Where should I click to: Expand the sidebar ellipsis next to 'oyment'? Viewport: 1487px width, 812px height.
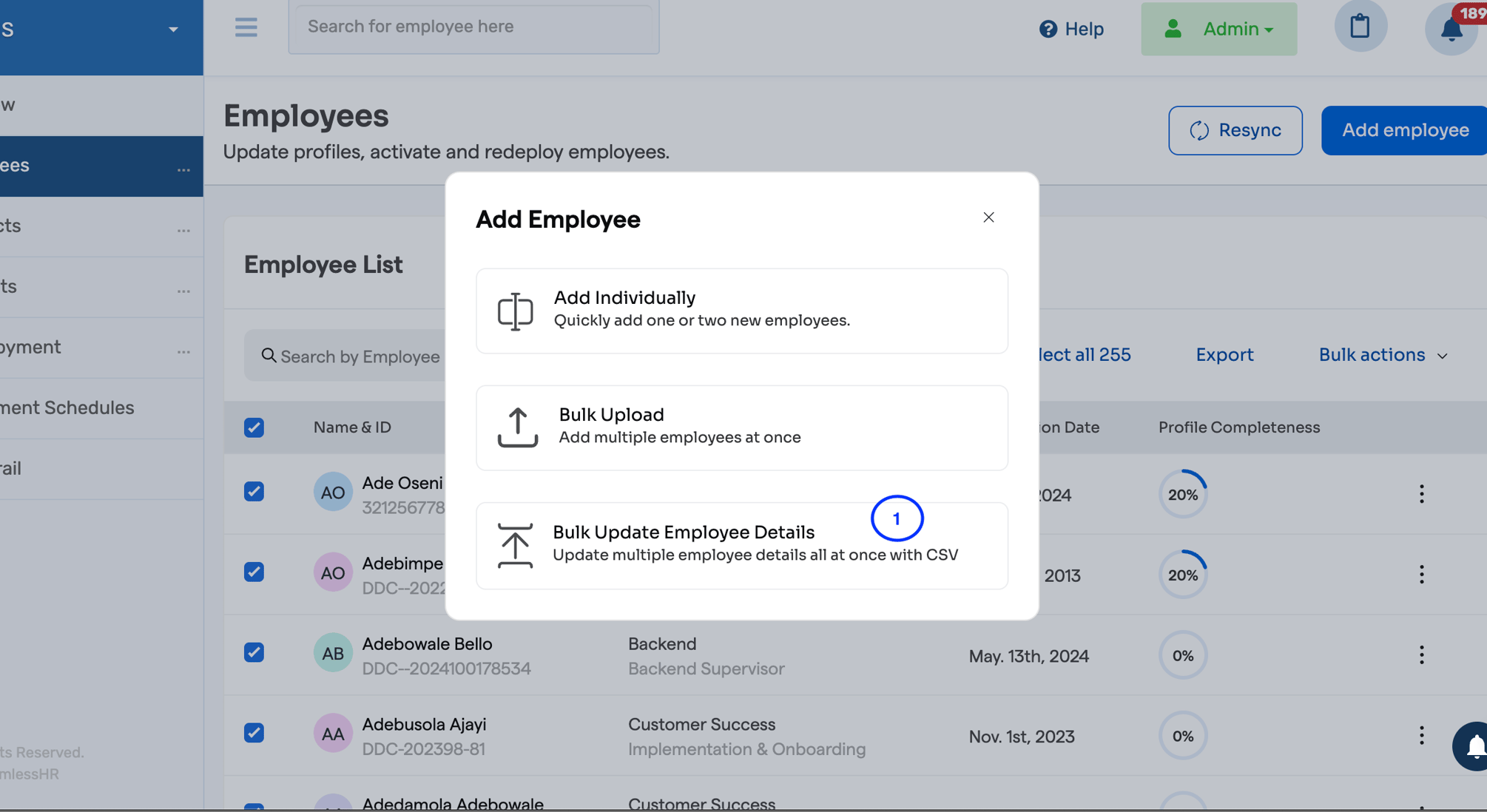tap(183, 352)
